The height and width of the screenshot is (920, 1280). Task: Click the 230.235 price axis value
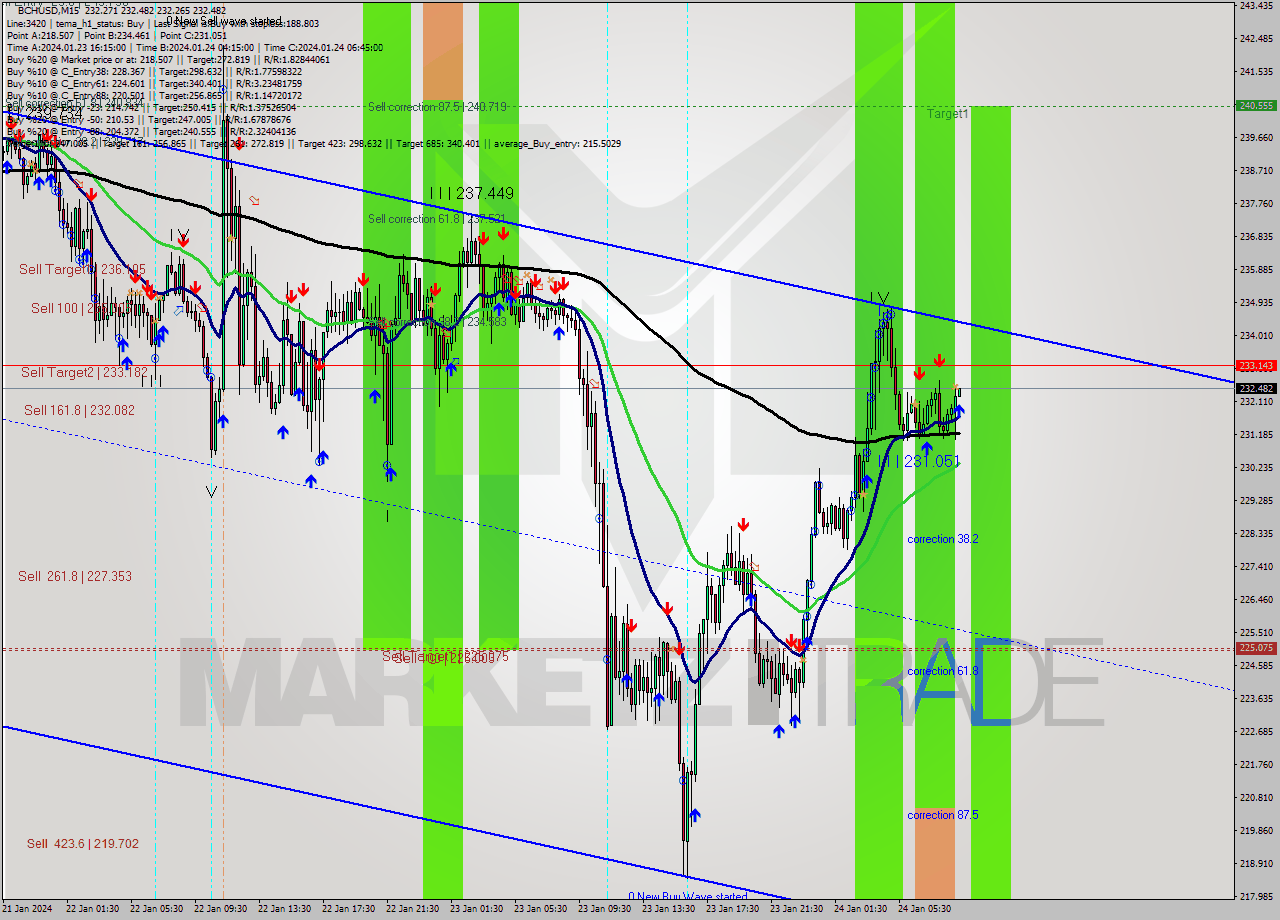point(1256,467)
